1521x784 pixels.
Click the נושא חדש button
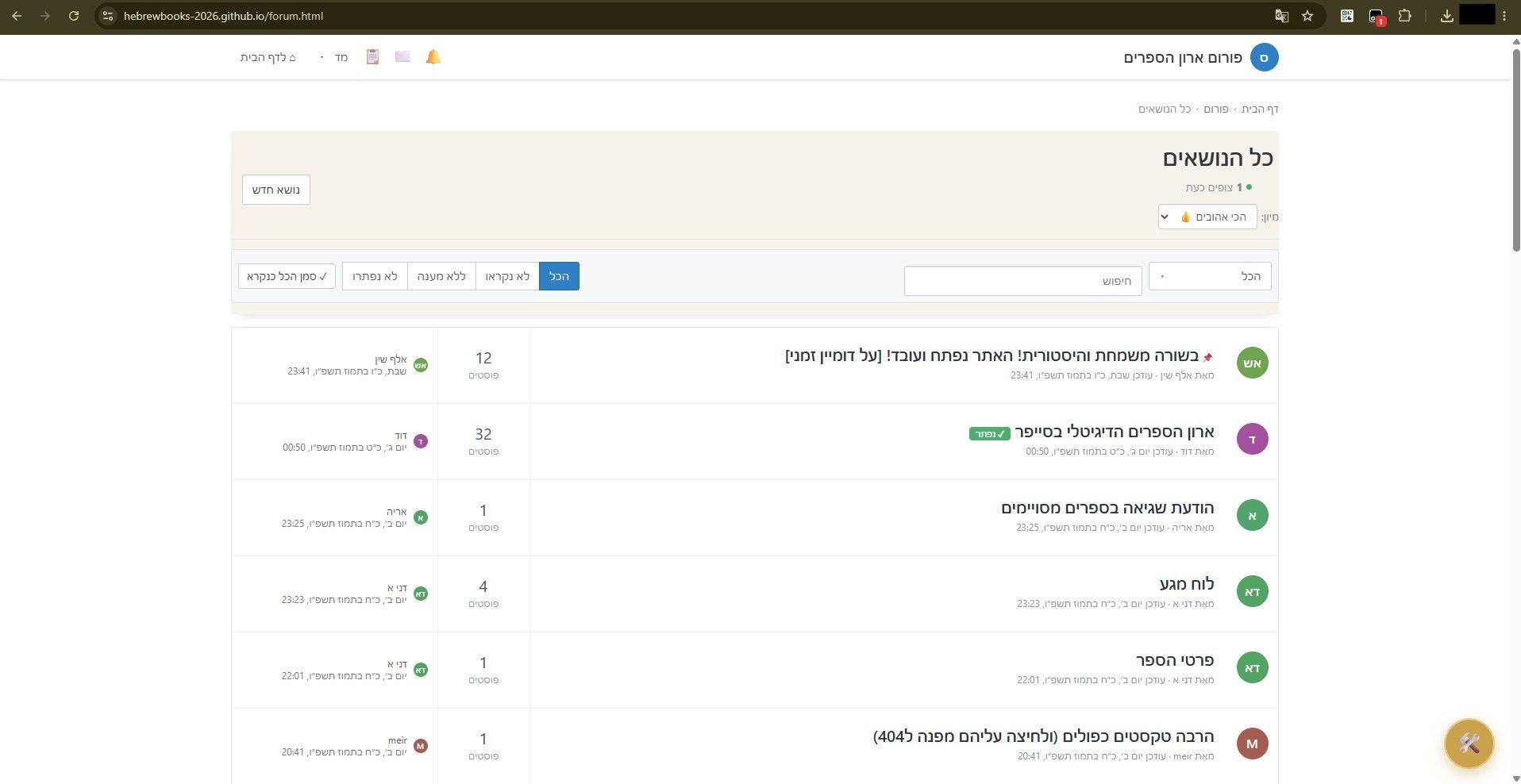(x=276, y=190)
